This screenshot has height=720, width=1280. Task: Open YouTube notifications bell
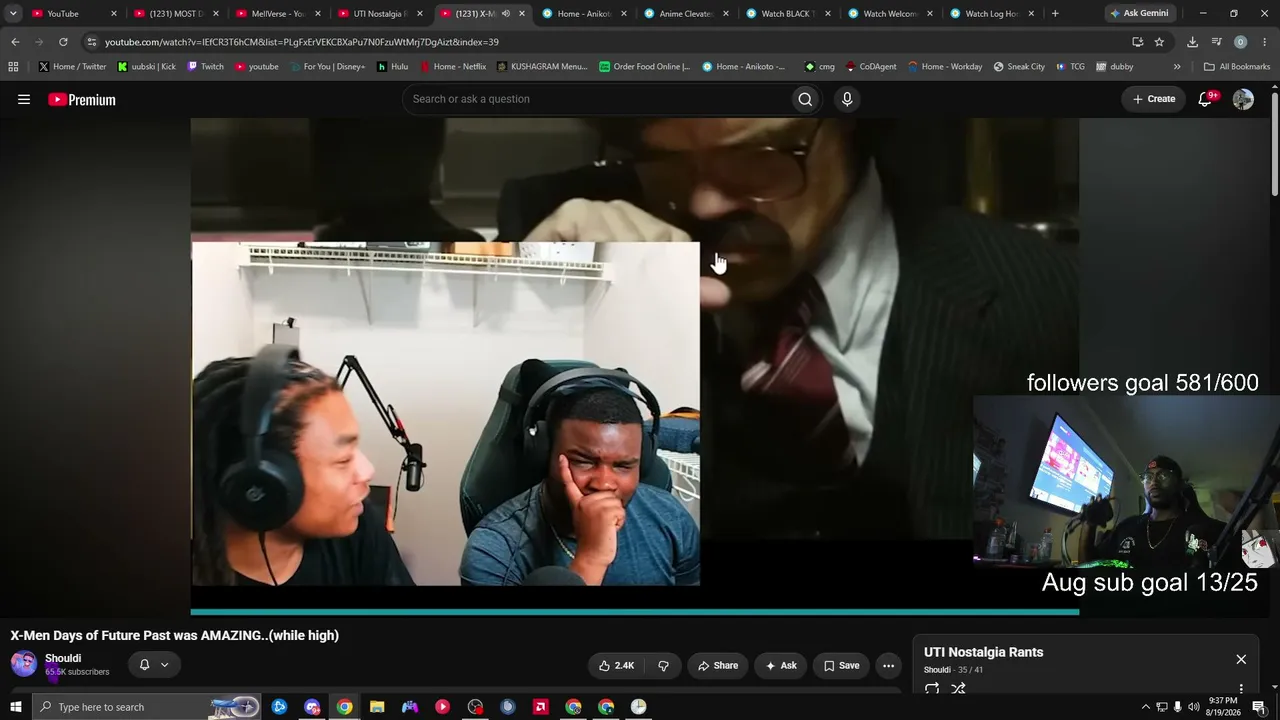[1205, 99]
